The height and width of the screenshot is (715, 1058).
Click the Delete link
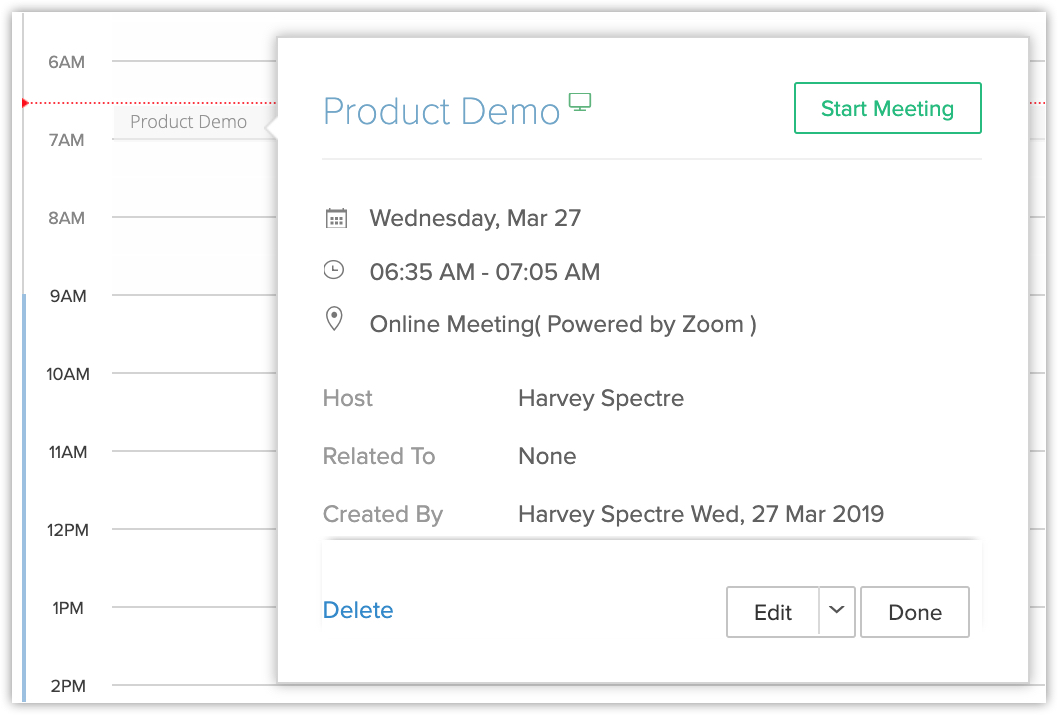tap(358, 610)
